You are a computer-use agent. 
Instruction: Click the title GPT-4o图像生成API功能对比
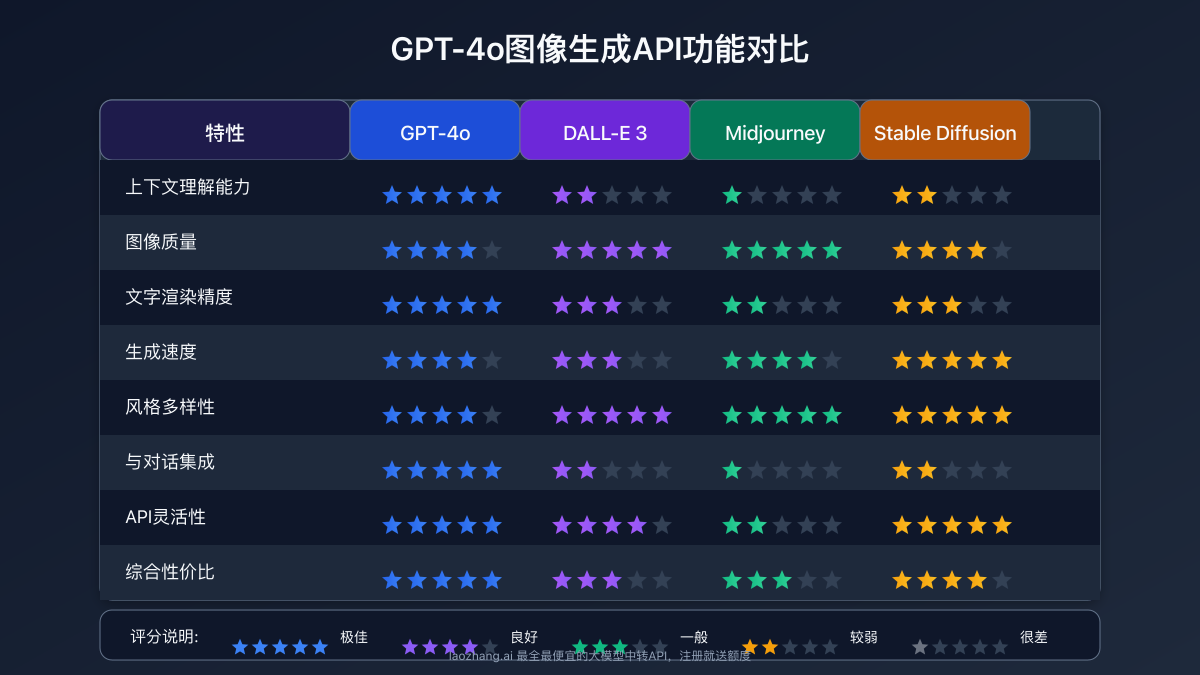600,50
